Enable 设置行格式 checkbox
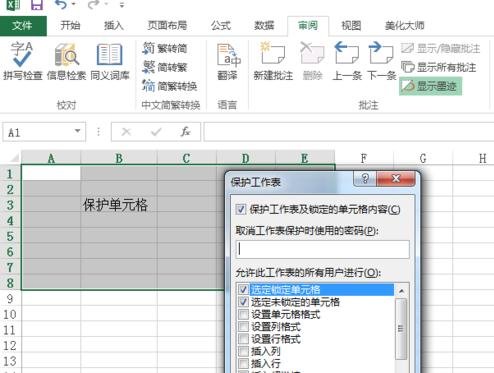The image size is (494, 373). pos(243,339)
